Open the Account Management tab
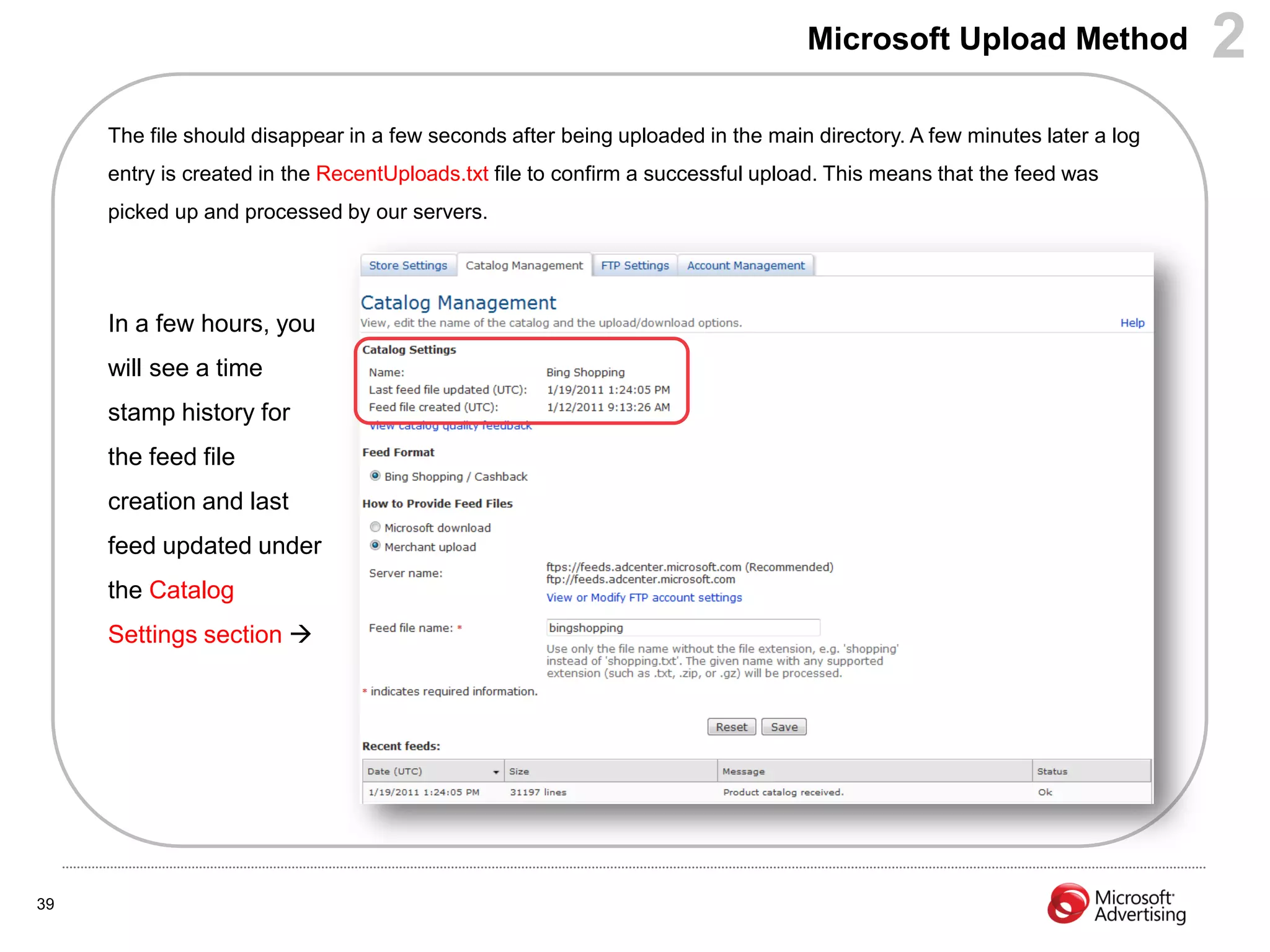The height and width of the screenshot is (952, 1270). pos(745,265)
